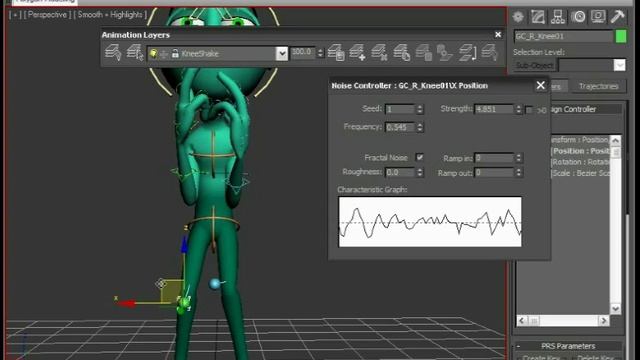Click the Assign Controller rollout header

586,109
